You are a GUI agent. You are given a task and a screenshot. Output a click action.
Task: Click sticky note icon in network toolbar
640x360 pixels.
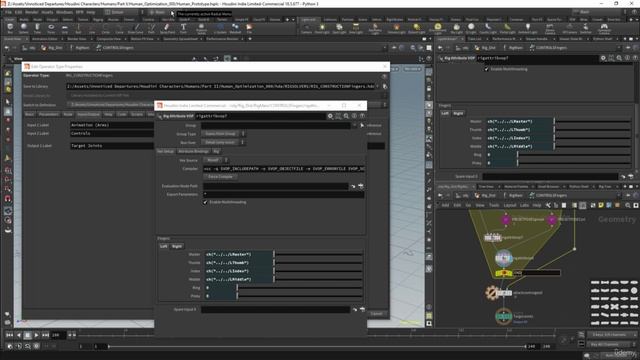601,205
